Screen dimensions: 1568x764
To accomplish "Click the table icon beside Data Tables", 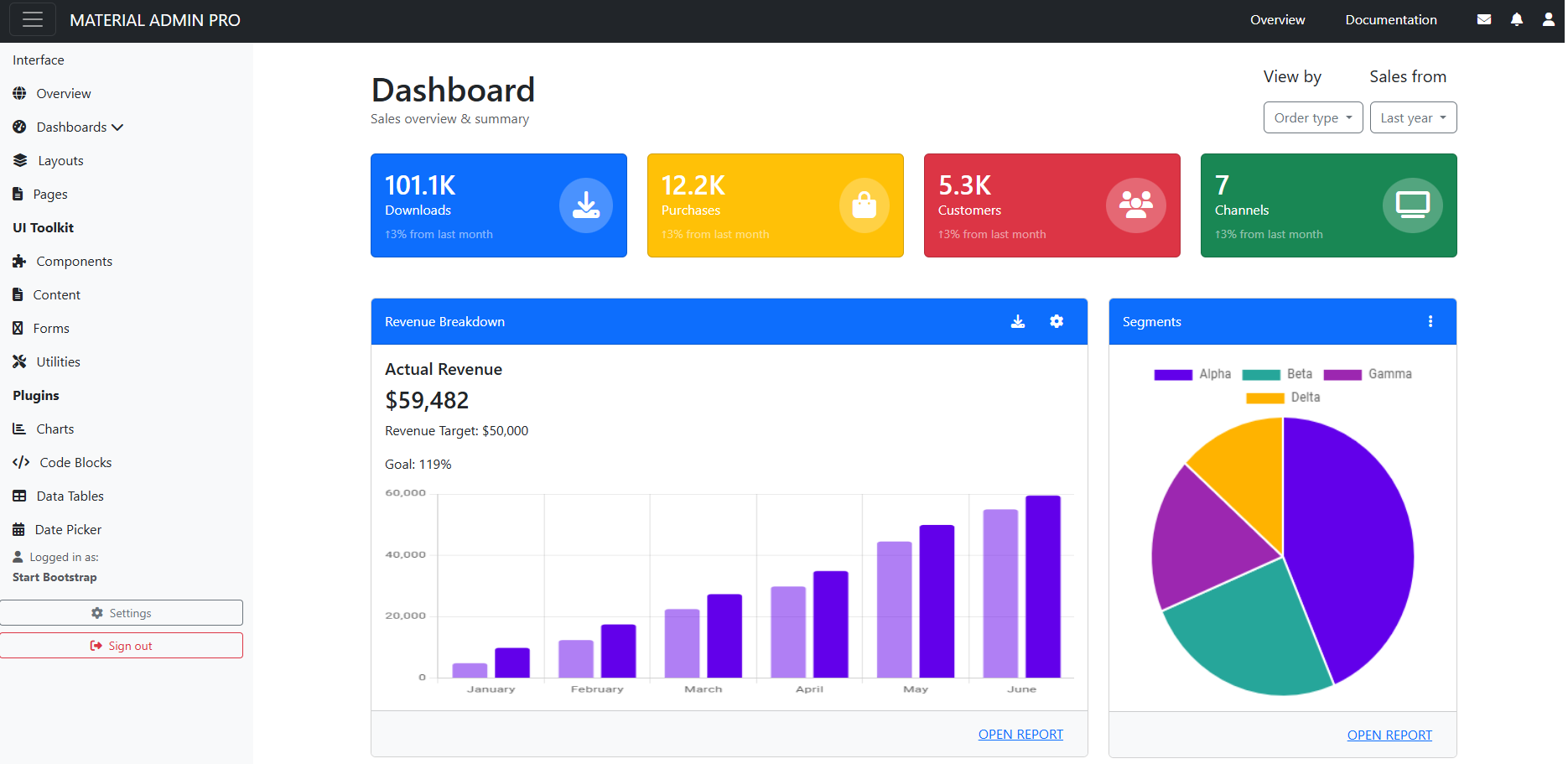I will (x=19, y=496).
